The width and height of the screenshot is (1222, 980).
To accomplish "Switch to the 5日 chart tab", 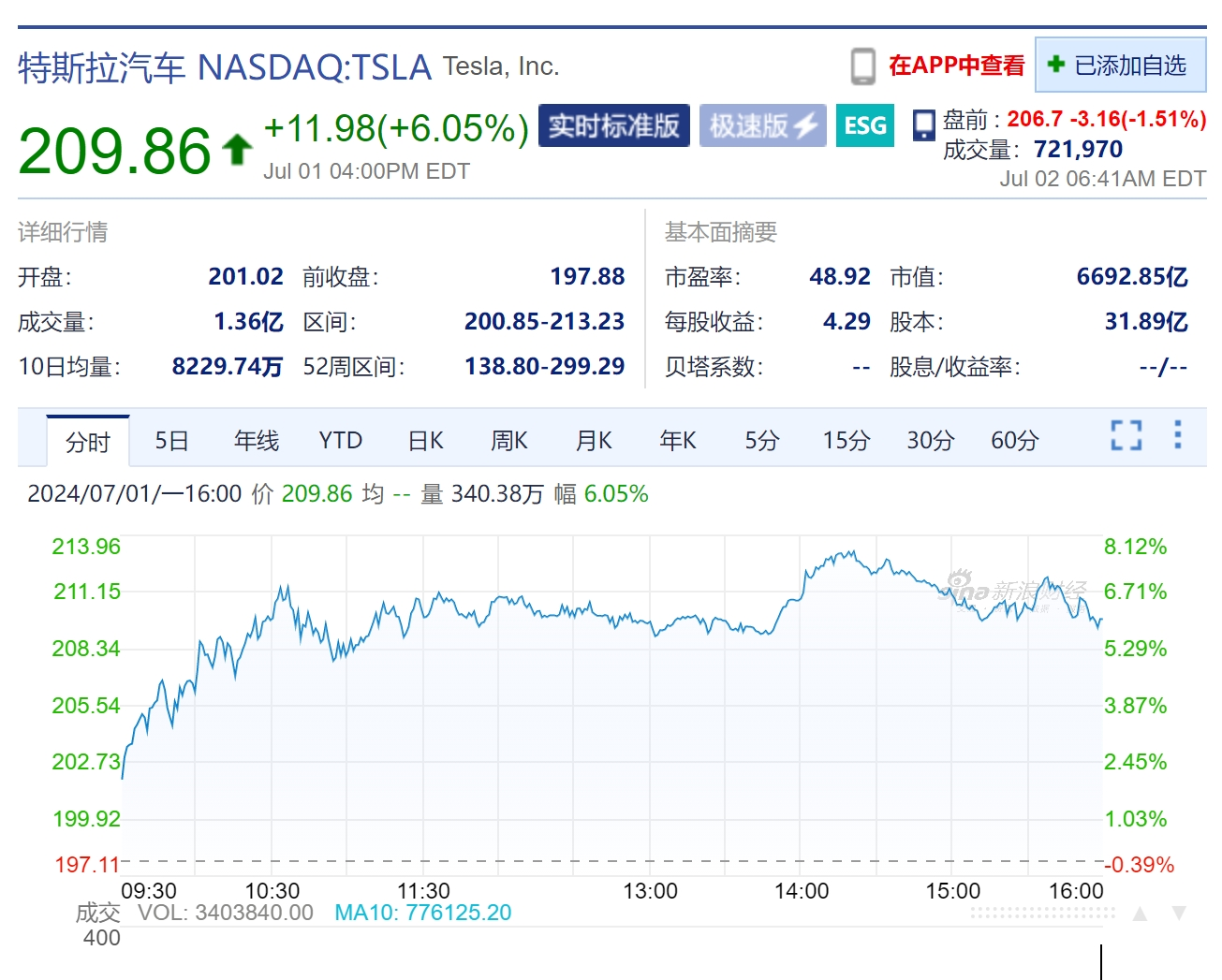I will tap(171, 441).
